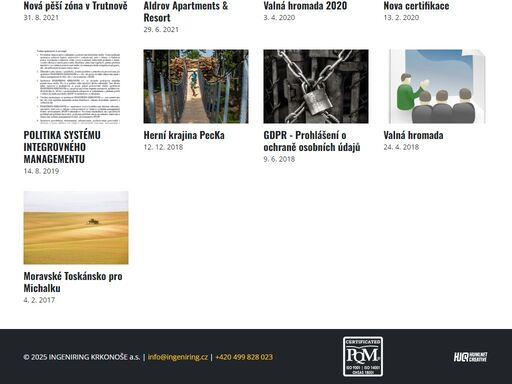Click the phone number +420 499 828 023

pos(244,357)
